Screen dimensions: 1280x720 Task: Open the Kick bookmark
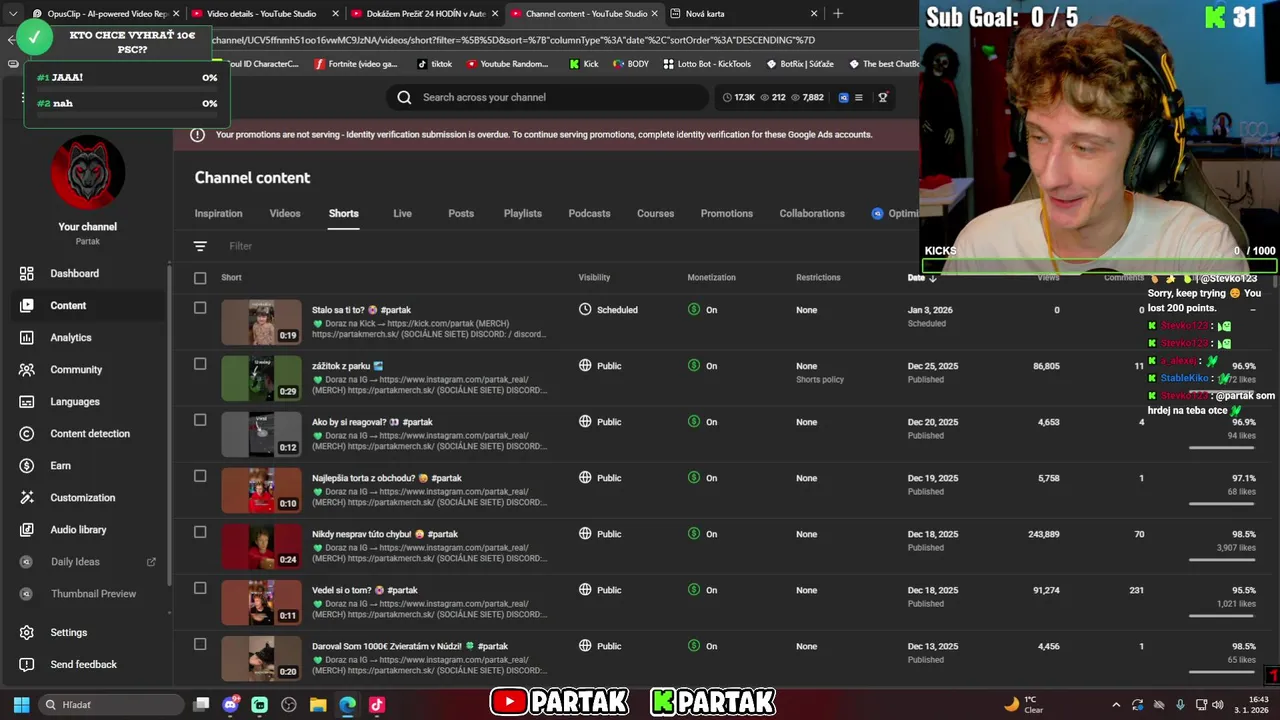point(583,64)
